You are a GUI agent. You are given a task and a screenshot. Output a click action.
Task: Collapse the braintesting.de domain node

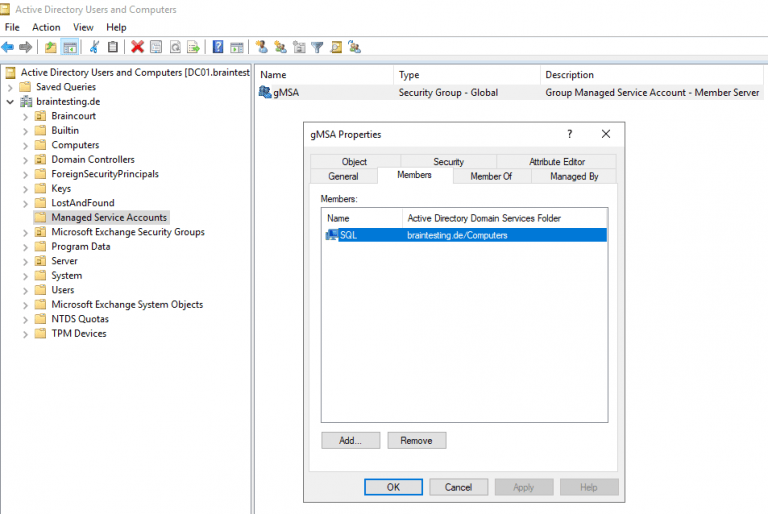click(10, 102)
